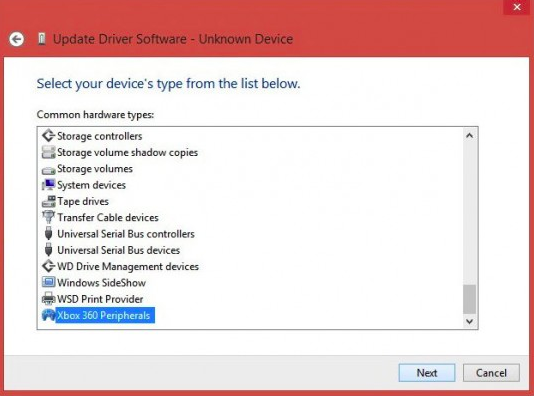Click the list scrollbar up arrow
Viewport: 534px width, 396px height.
tap(470, 136)
